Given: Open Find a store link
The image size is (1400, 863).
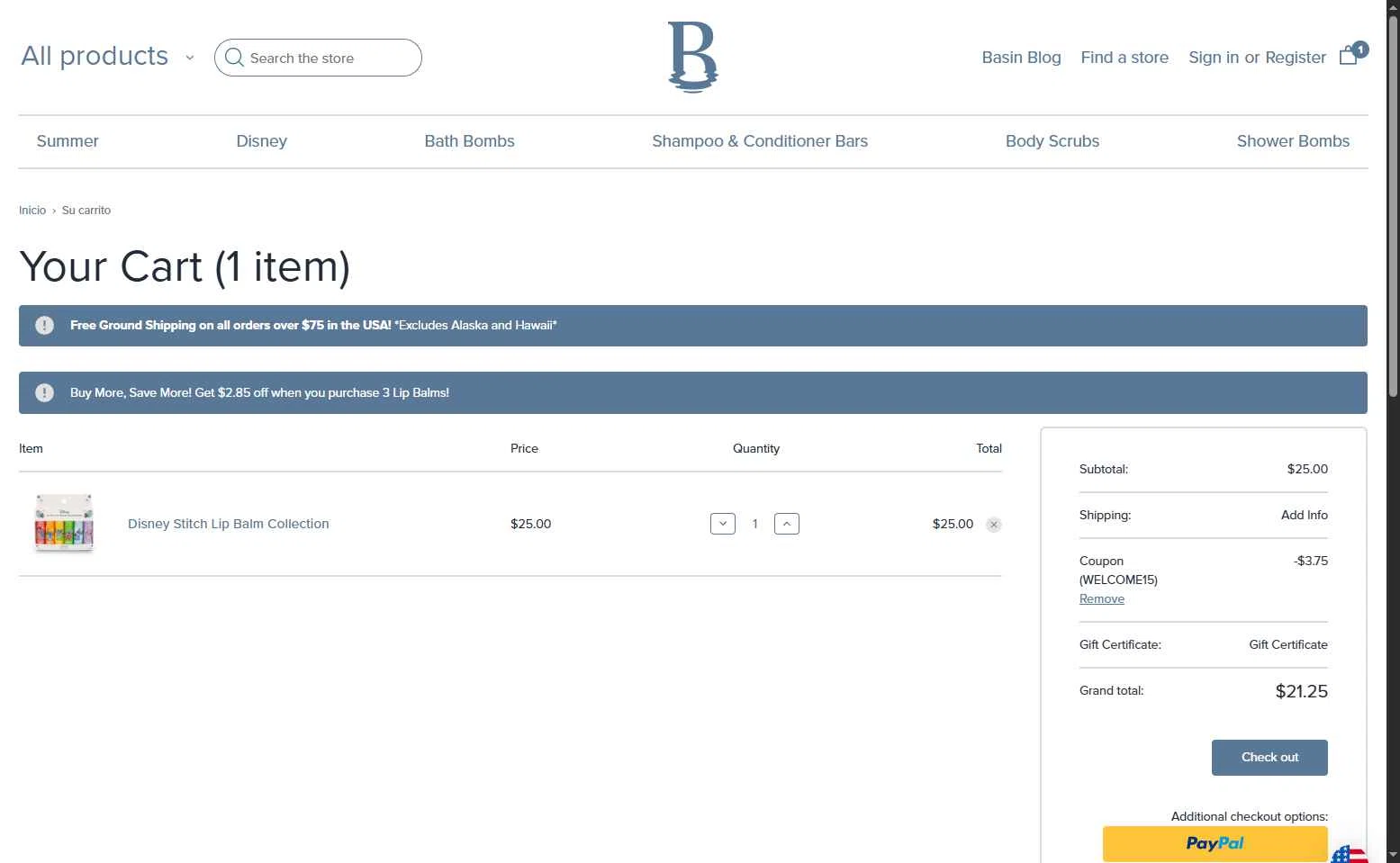Looking at the screenshot, I should tap(1125, 58).
